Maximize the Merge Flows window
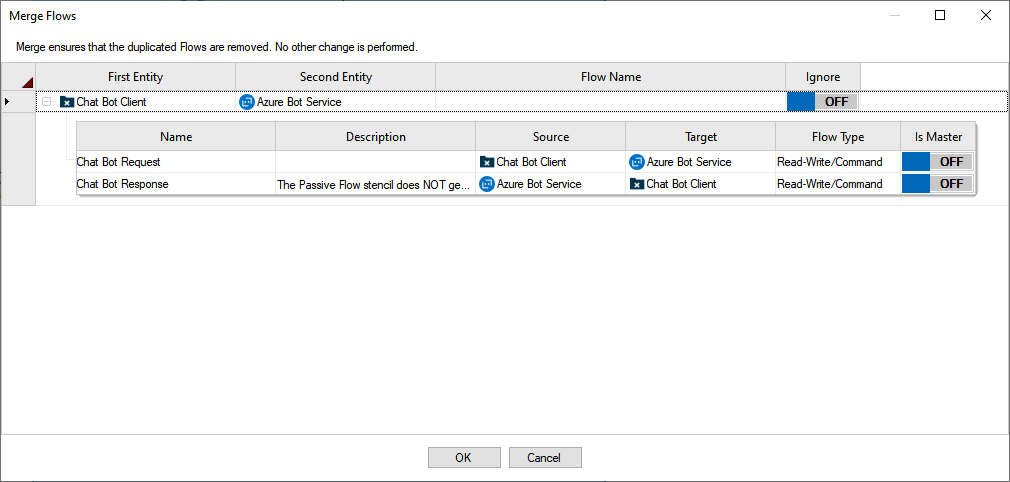This screenshot has height=482, width=1010. 940,15
